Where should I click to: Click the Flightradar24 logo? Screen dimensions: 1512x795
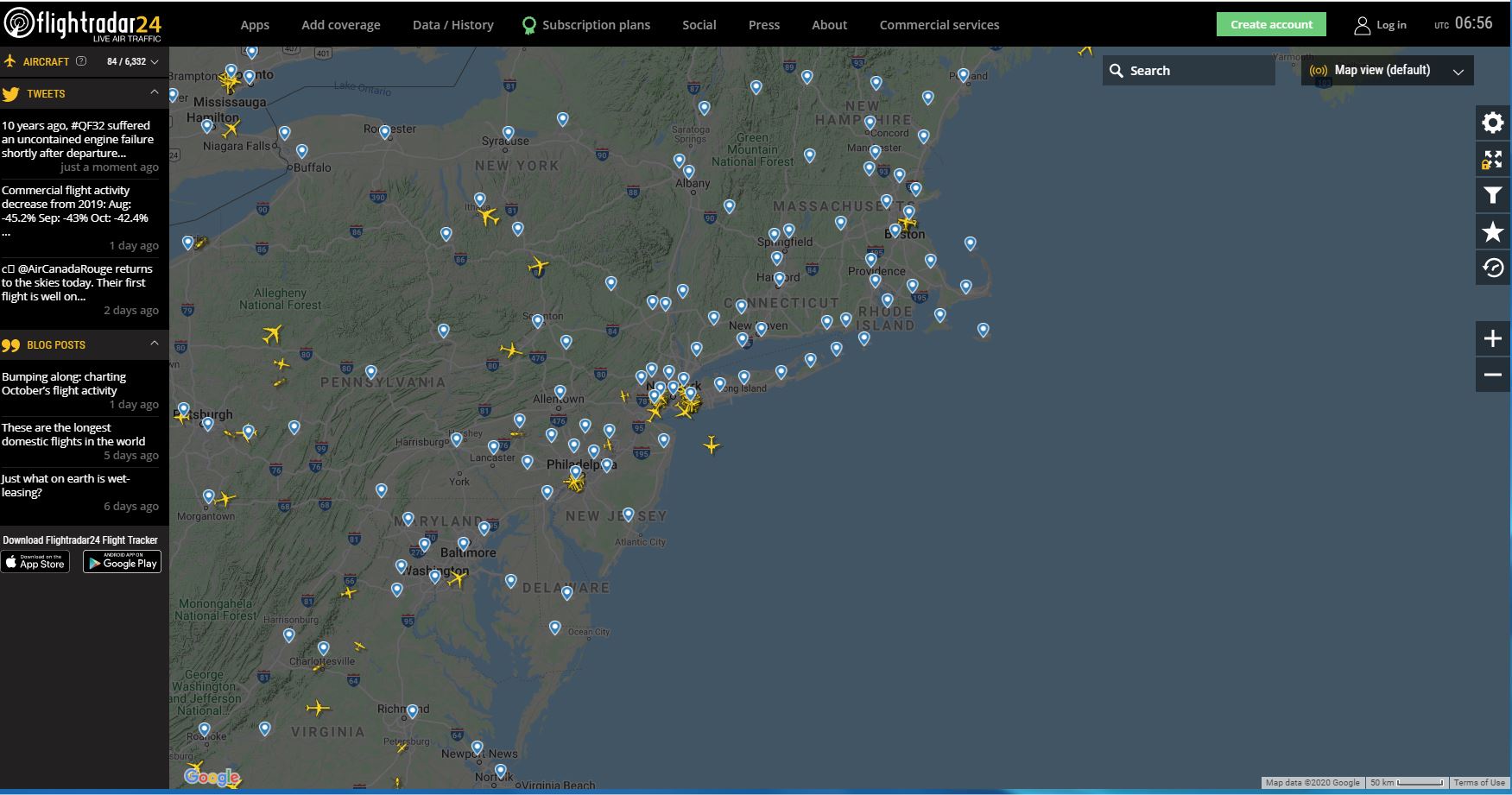pyautogui.click(x=83, y=24)
